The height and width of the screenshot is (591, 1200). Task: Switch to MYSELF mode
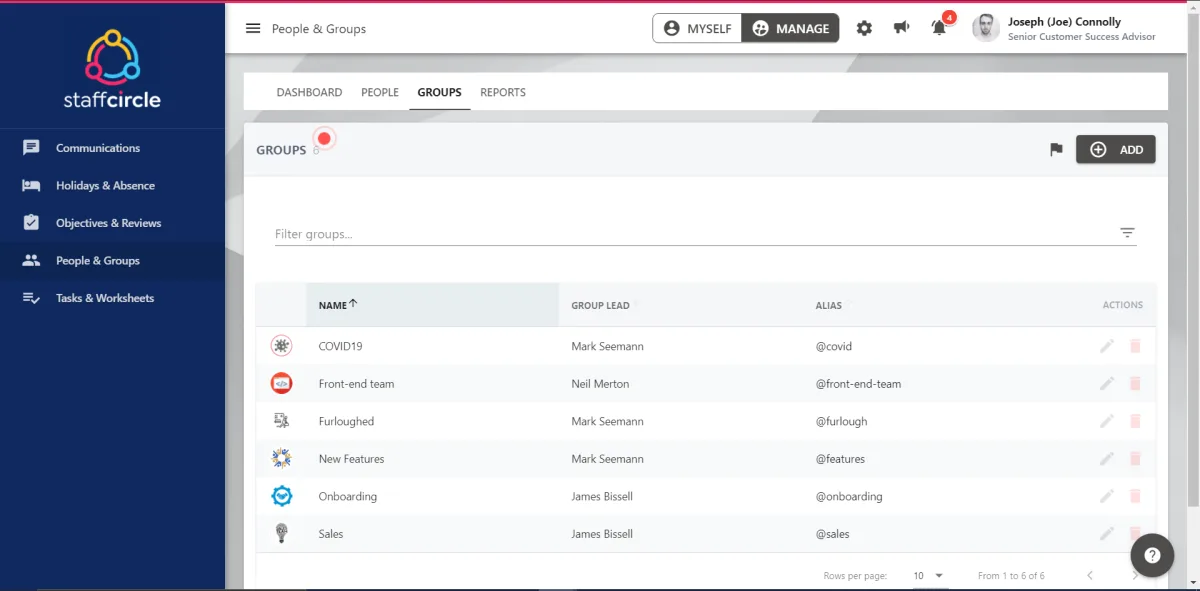click(697, 28)
